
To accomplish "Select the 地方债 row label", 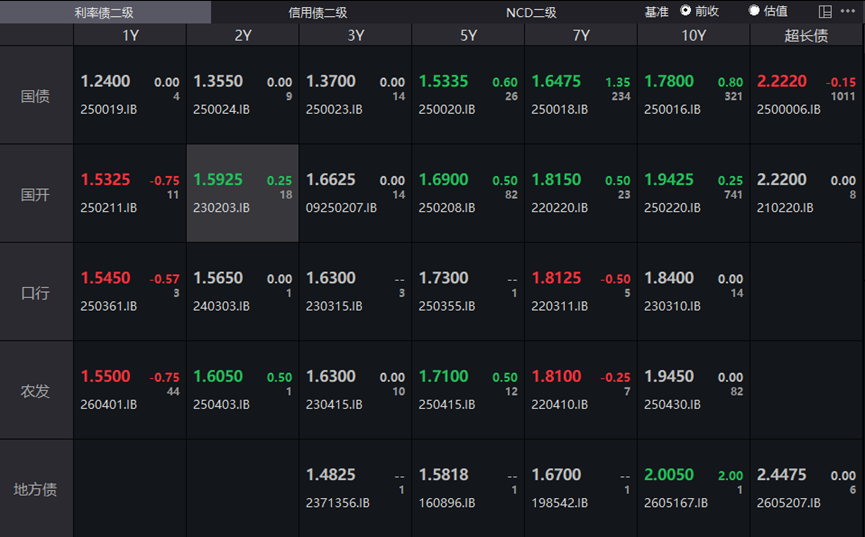I will [x=36, y=489].
